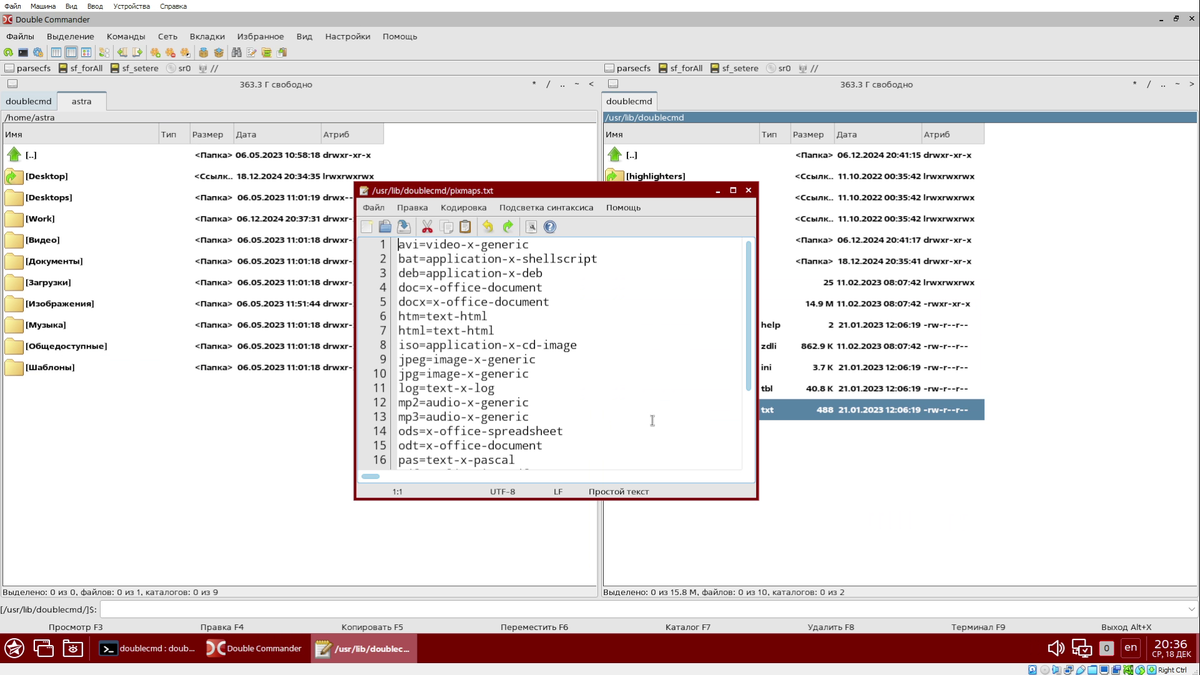Viewport: 1200px width, 675px height.
Task: Open the Избранное menu in Double Commander
Action: [x=261, y=36]
